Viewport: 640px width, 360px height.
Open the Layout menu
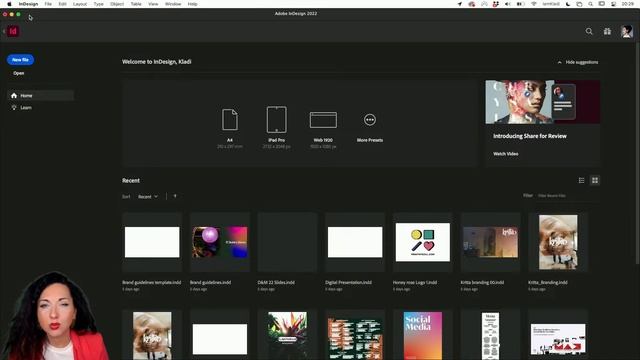(80, 4)
